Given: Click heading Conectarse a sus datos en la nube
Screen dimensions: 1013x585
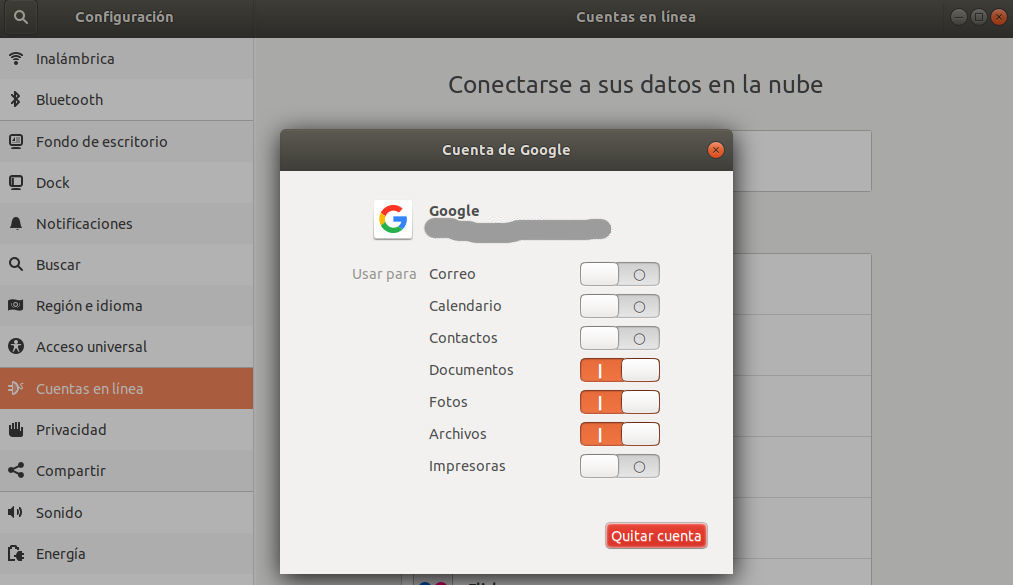Looking at the screenshot, I should (636, 85).
